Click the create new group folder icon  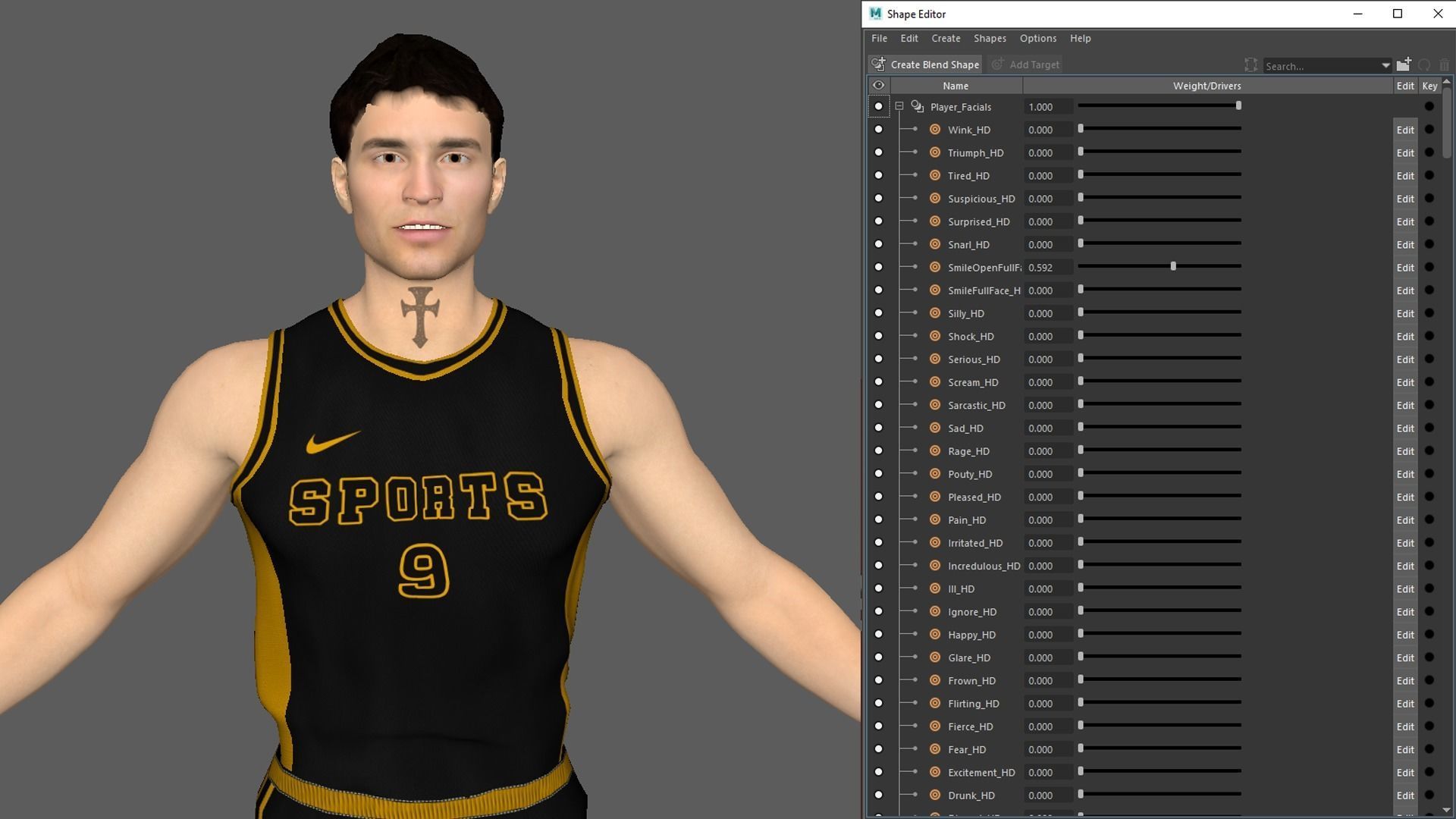[x=1404, y=64]
